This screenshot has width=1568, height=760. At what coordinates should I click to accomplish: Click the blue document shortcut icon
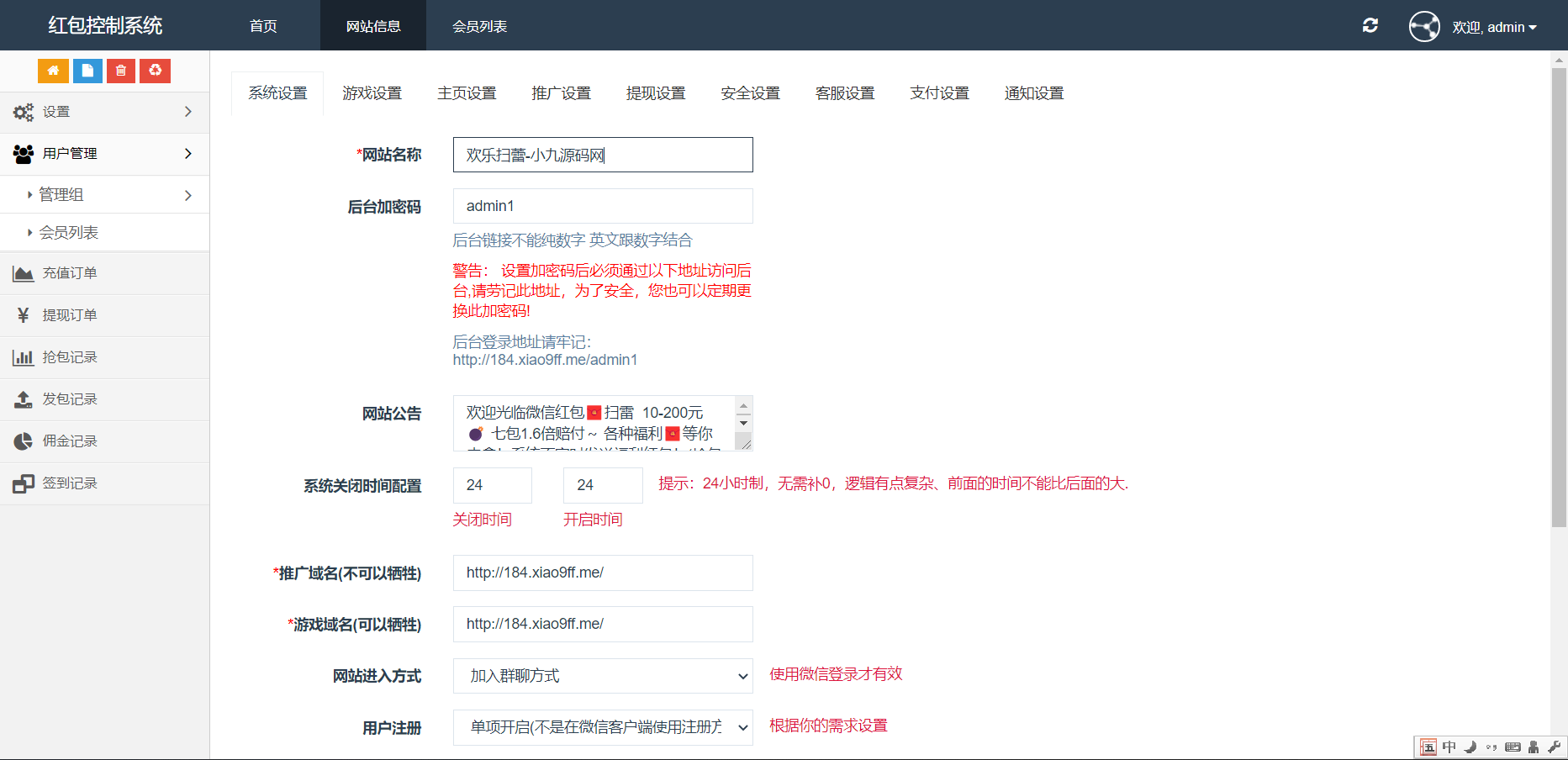(87, 71)
